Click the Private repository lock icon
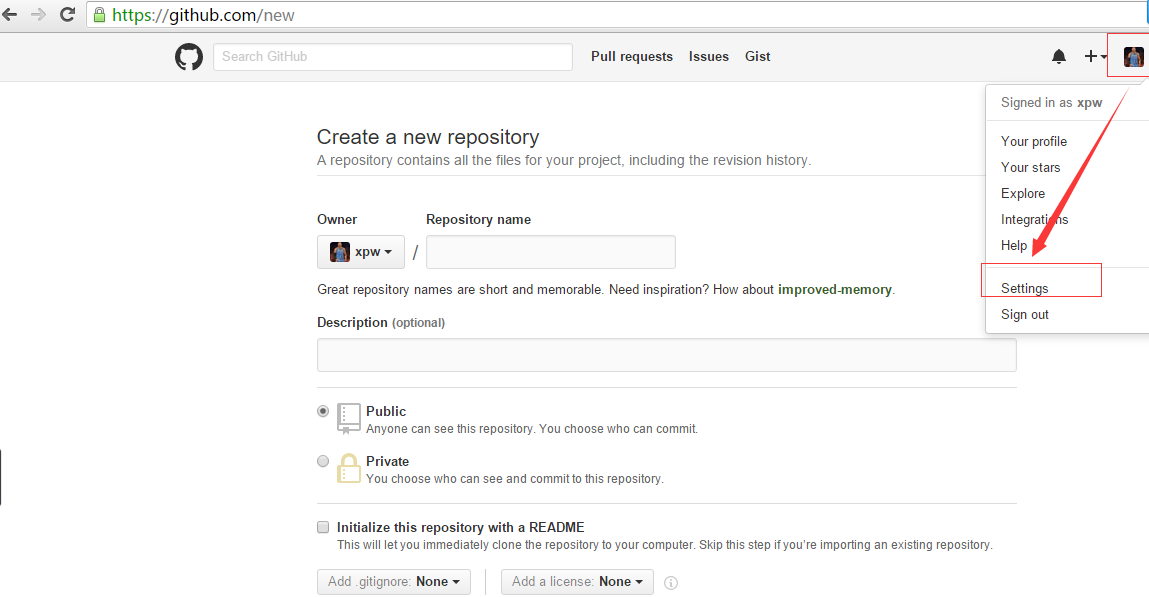This screenshot has height=597, width=1149. [348, 468]
